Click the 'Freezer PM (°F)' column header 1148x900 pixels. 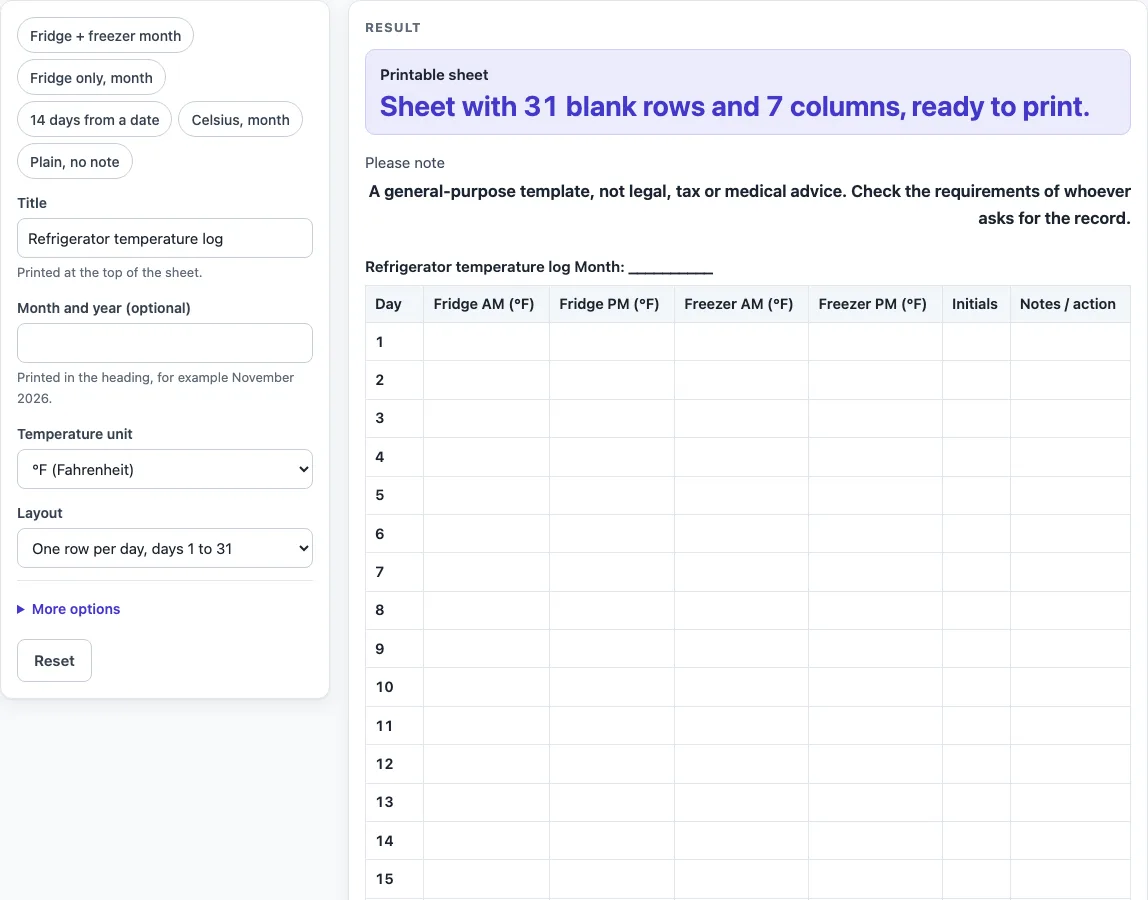point(873,304)
